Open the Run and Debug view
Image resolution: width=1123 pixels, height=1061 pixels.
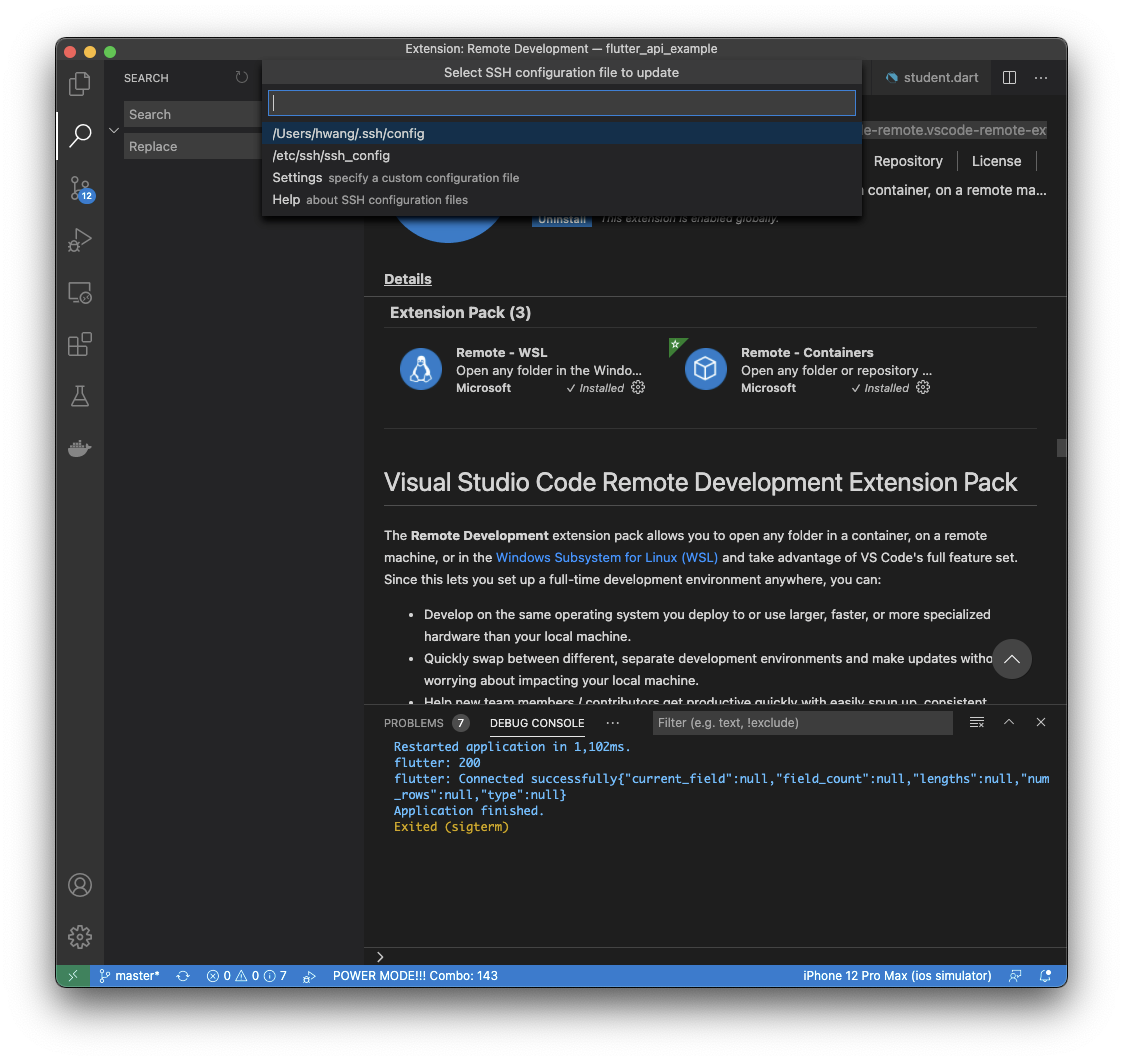[x=79, y=240]
